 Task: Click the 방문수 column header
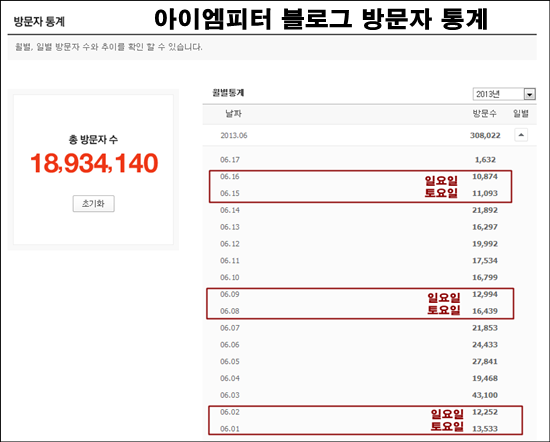tap(484, 114)
